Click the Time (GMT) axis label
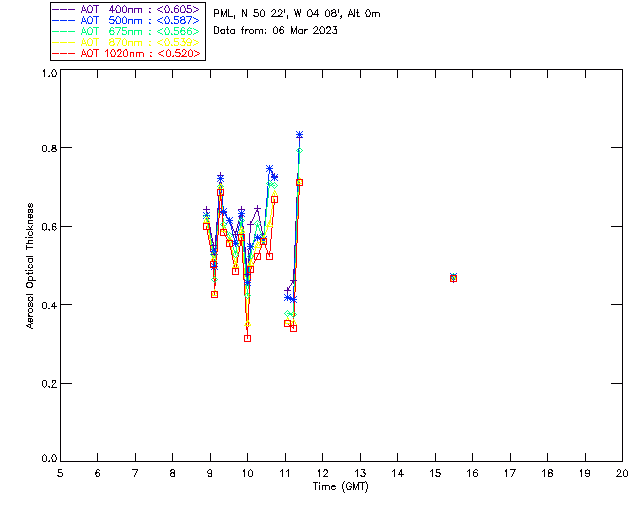Screen dimensions: 640x512 click(x=340, y=487)
